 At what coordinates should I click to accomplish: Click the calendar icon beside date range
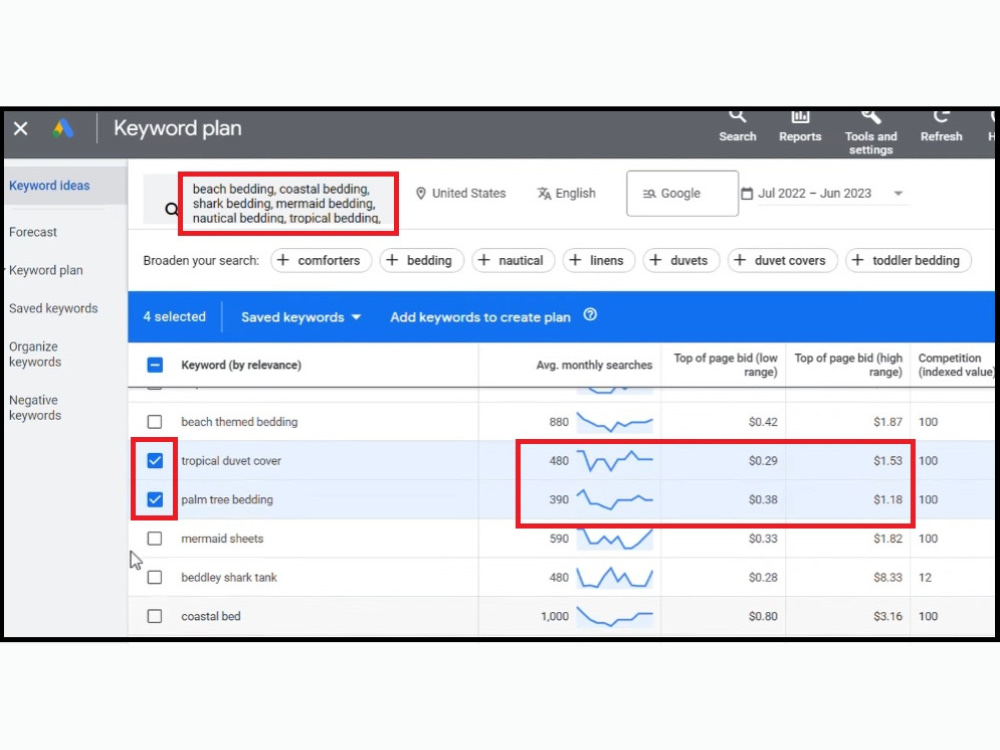[747, 193]
